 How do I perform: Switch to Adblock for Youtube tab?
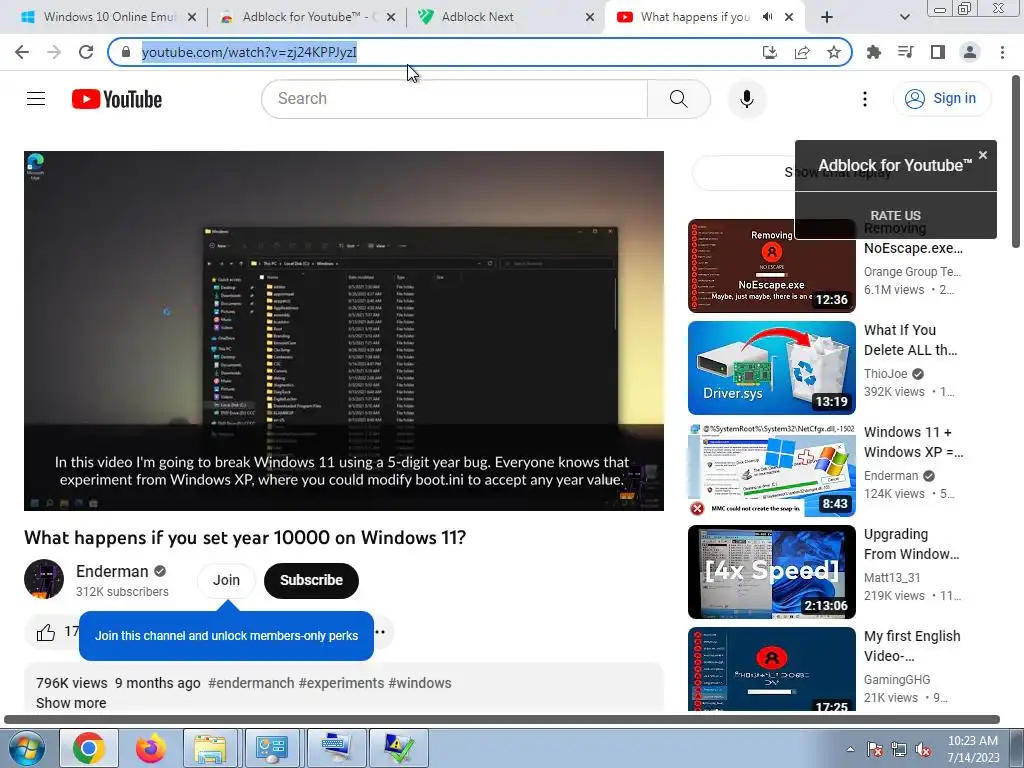[x=307, y=17]
